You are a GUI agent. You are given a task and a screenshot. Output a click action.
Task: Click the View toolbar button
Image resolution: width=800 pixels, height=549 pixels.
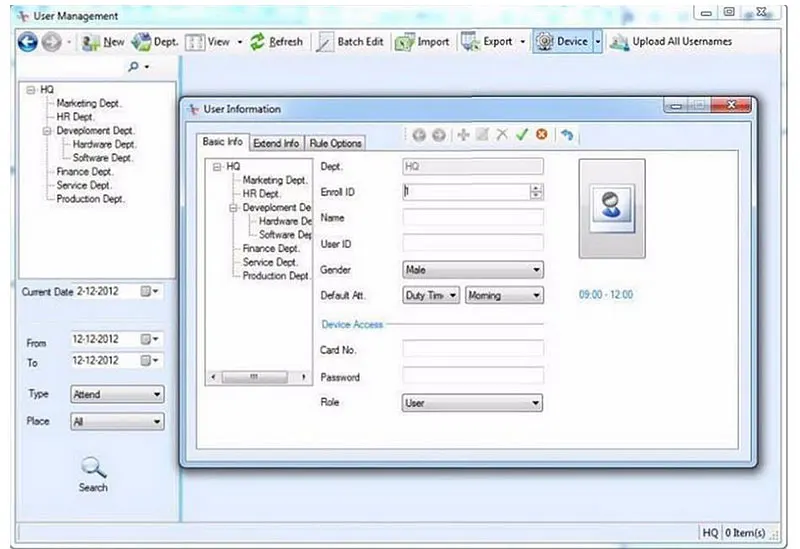coord(208,42)
